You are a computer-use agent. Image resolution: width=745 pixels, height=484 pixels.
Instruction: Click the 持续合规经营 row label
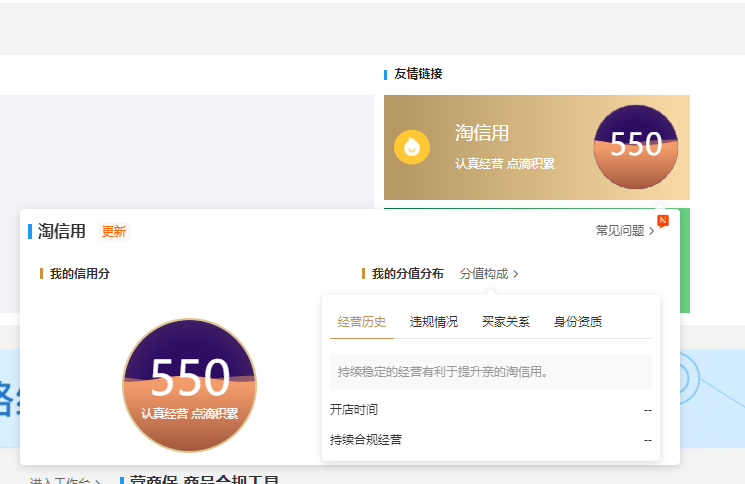(366, 440)
